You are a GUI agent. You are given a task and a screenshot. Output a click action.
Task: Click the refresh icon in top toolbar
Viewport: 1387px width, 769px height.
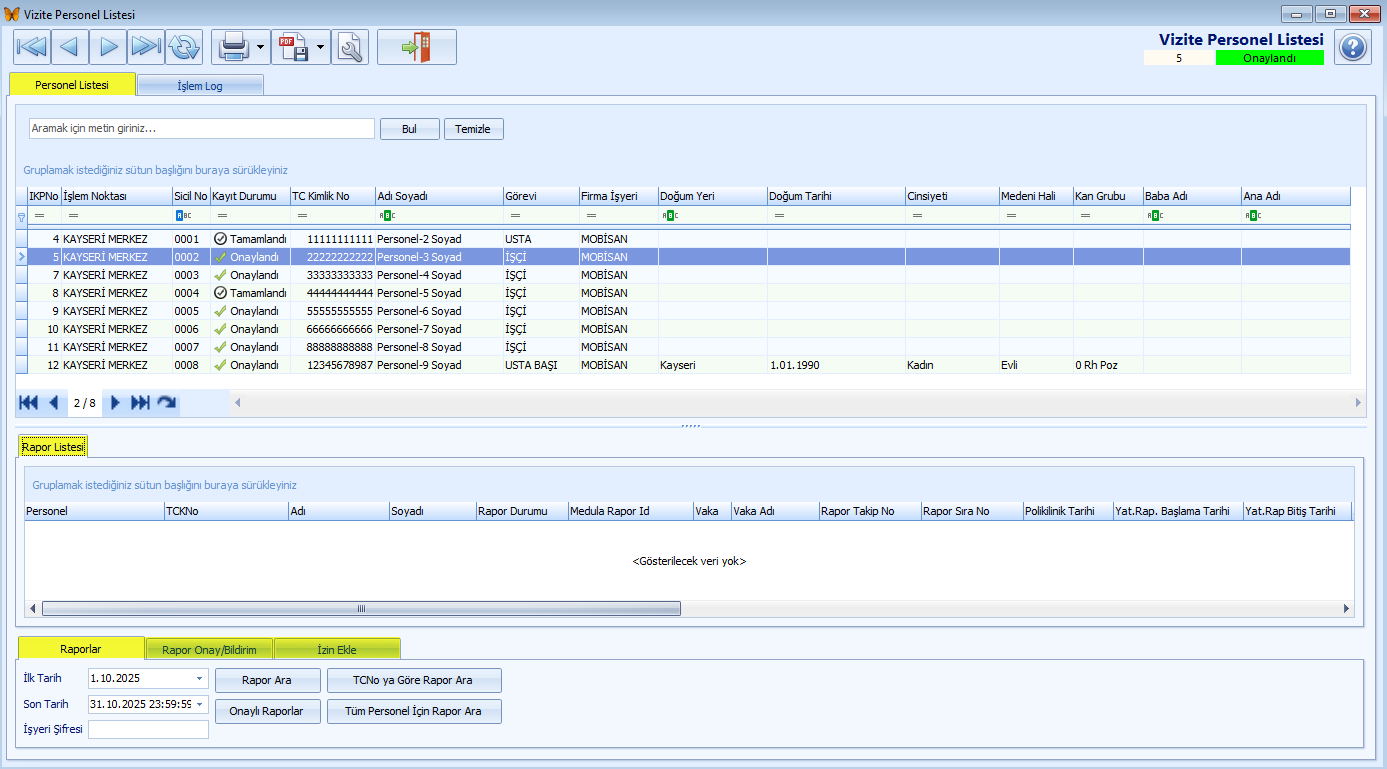184,47
